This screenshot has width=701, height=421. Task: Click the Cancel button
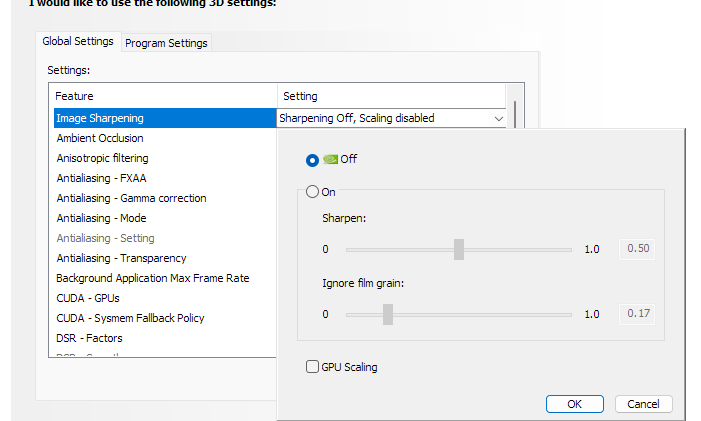643,404
